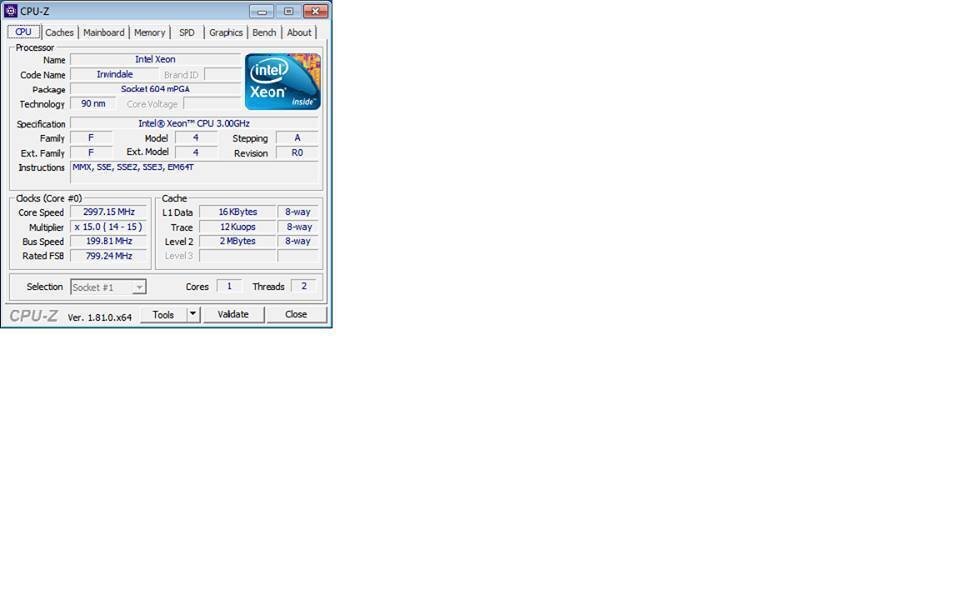Click the empty Core Voltage field
The width and height of the screenshot is (960, 600).
coord(212,103)
